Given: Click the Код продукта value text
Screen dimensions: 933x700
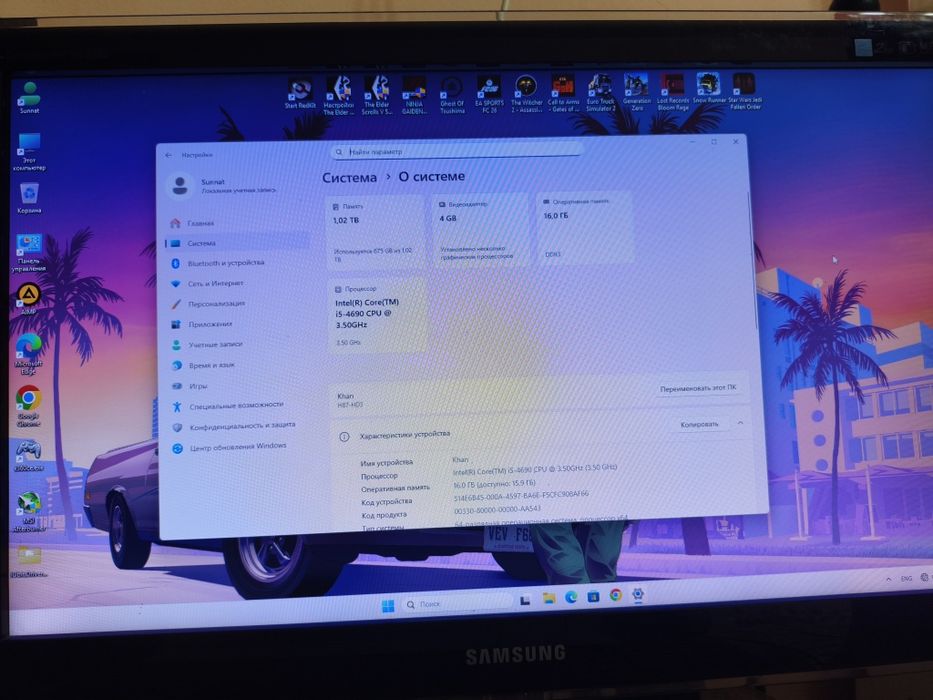Looking at the screenshot, I should (x=497, y=510).
